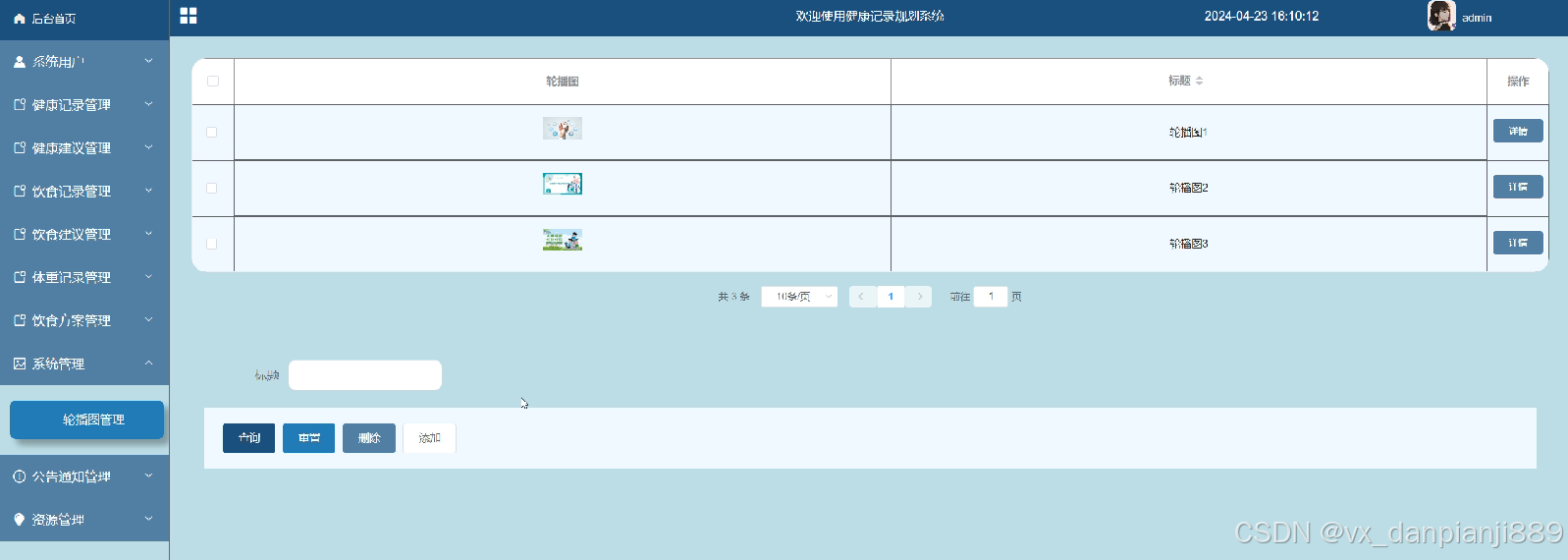Click the 查询 button

pos(248,438)
